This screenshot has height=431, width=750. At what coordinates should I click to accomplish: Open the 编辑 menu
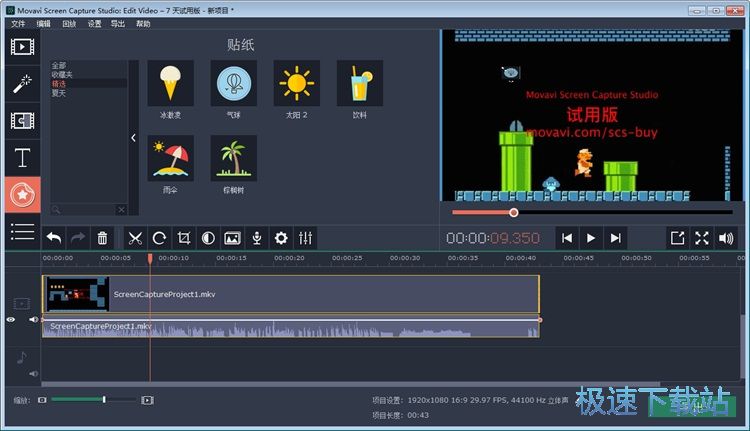[x=44, y=23]
